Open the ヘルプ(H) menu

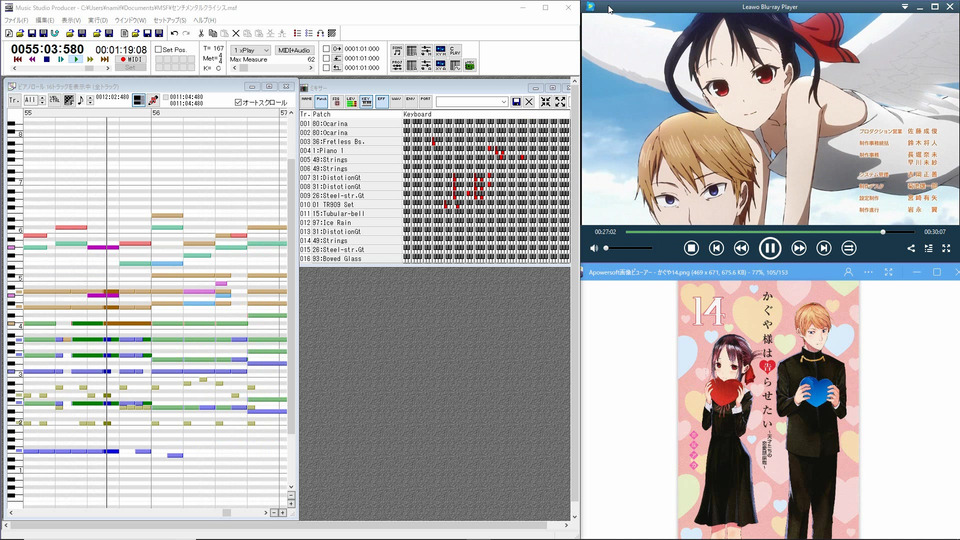(204, 20)
